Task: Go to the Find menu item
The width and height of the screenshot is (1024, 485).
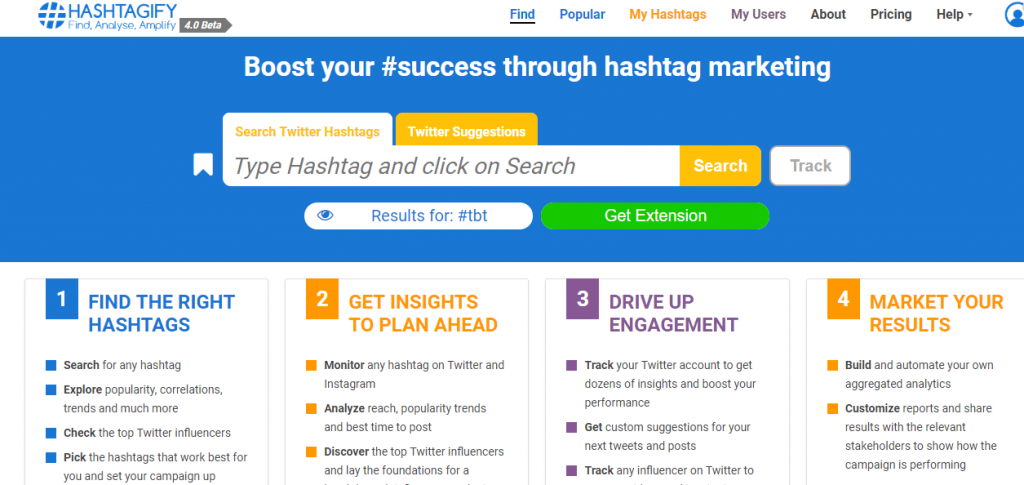Action: point(522,14)
